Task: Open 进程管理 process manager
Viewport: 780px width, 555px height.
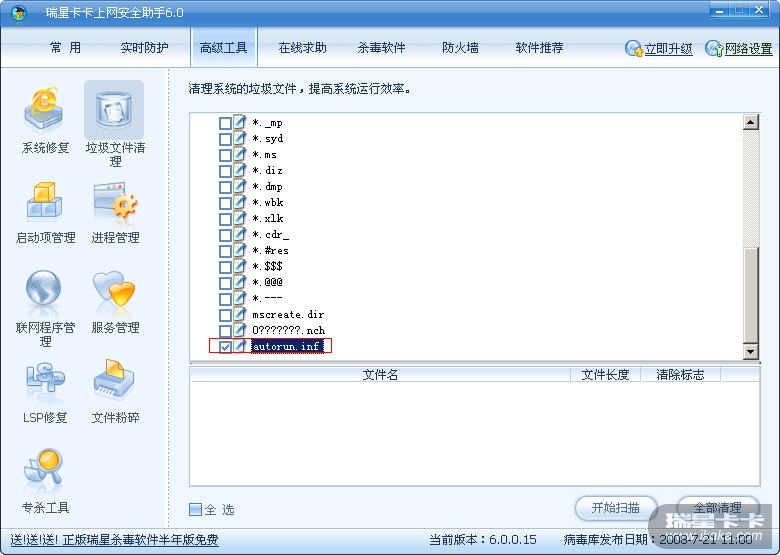Action: coord(115,213)
